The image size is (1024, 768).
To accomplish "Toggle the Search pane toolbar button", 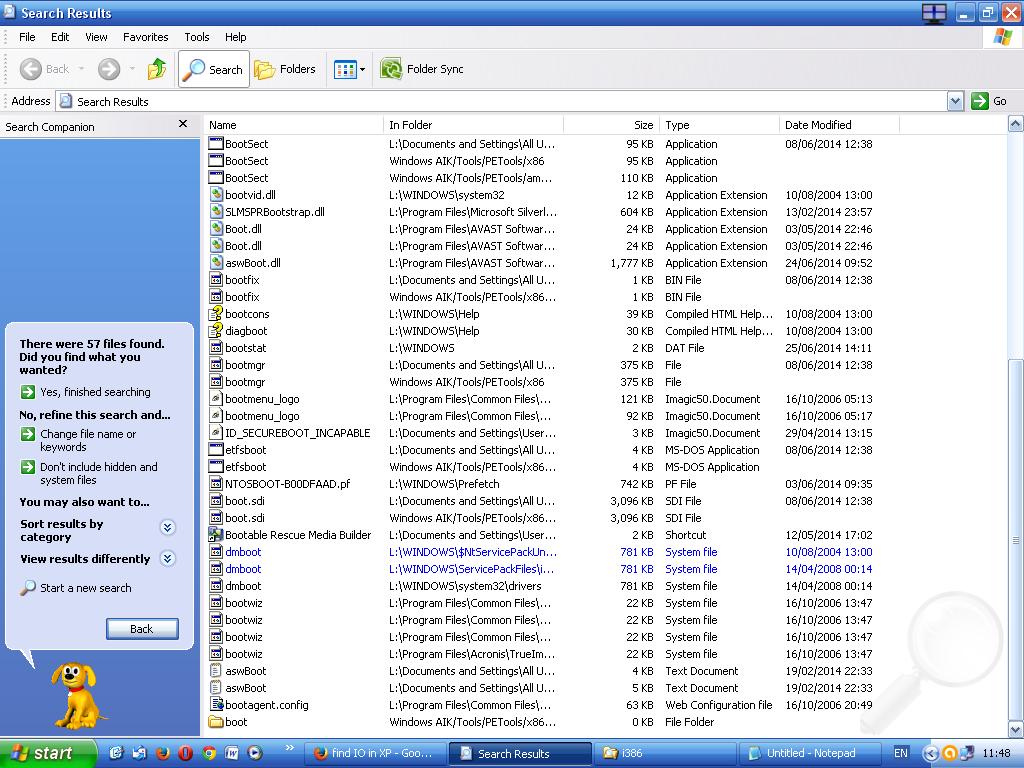I will click(x=214, y=69).
